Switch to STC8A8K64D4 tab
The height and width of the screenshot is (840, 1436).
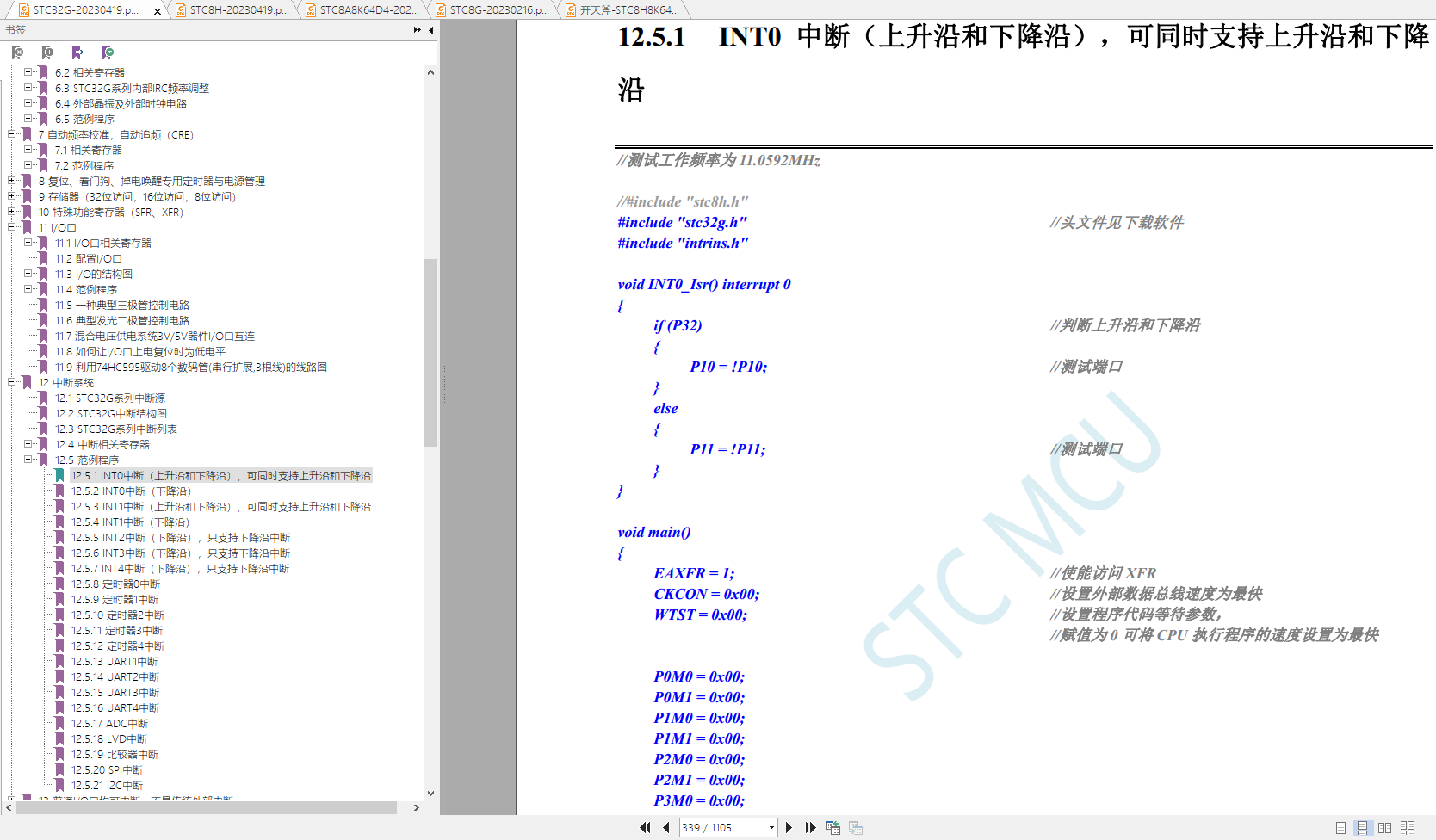362,10
